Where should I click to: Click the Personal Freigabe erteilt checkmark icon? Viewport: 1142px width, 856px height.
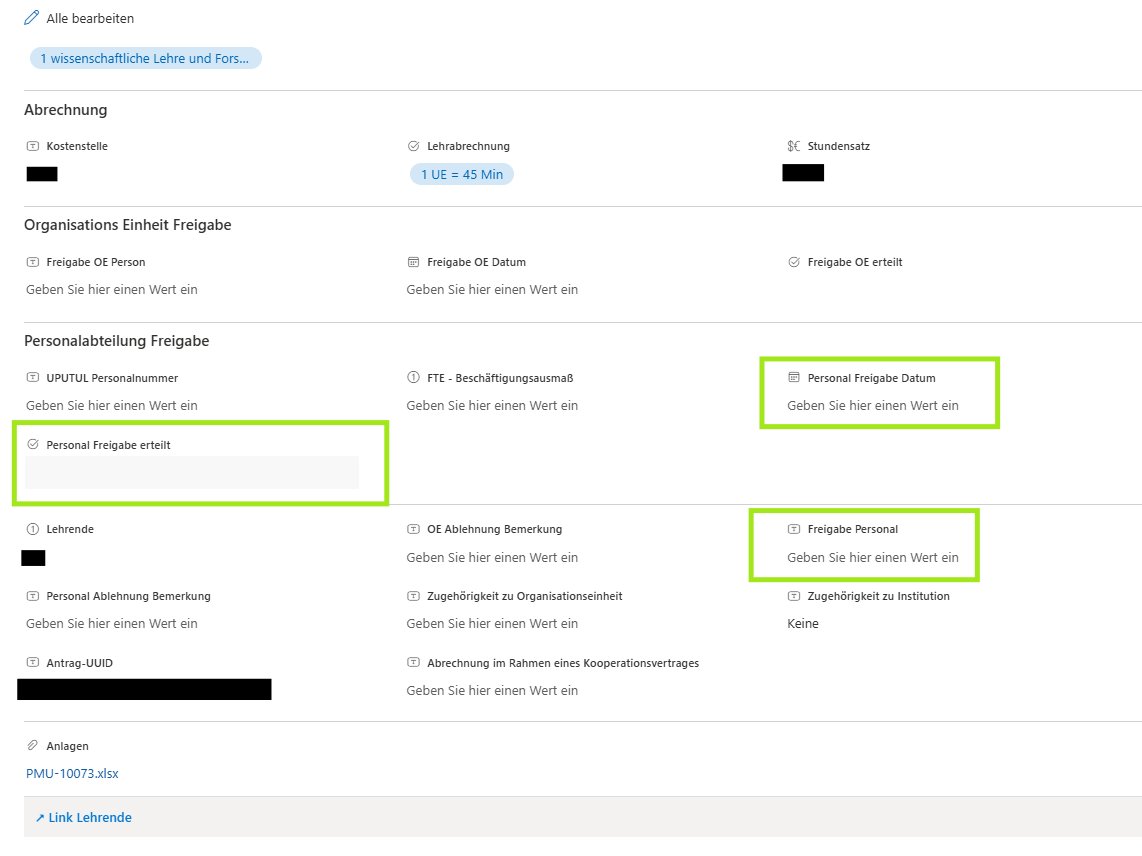(33, 444)
